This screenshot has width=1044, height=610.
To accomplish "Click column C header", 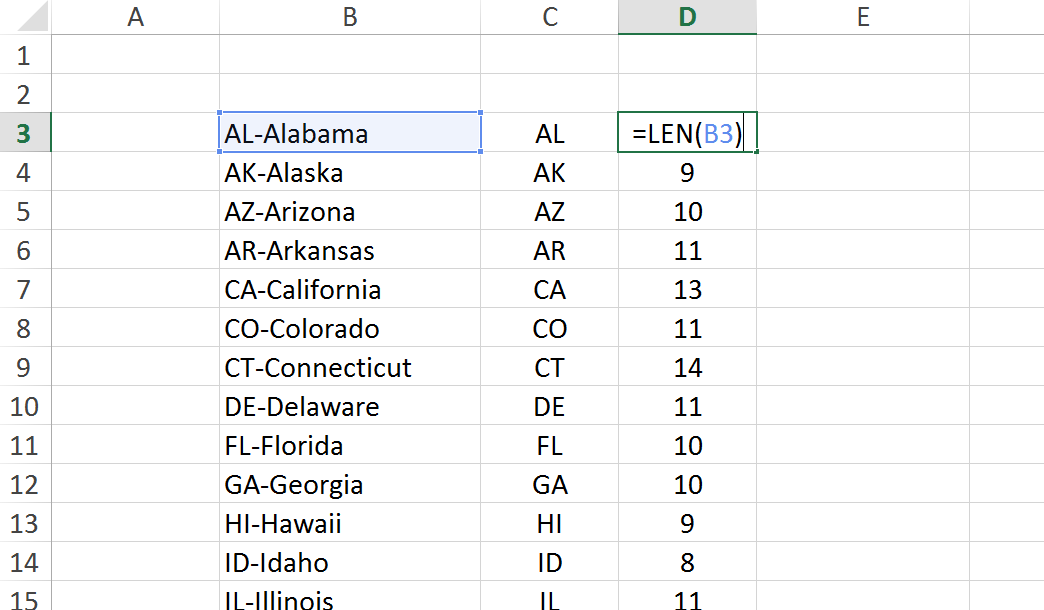I will (549, 17).
